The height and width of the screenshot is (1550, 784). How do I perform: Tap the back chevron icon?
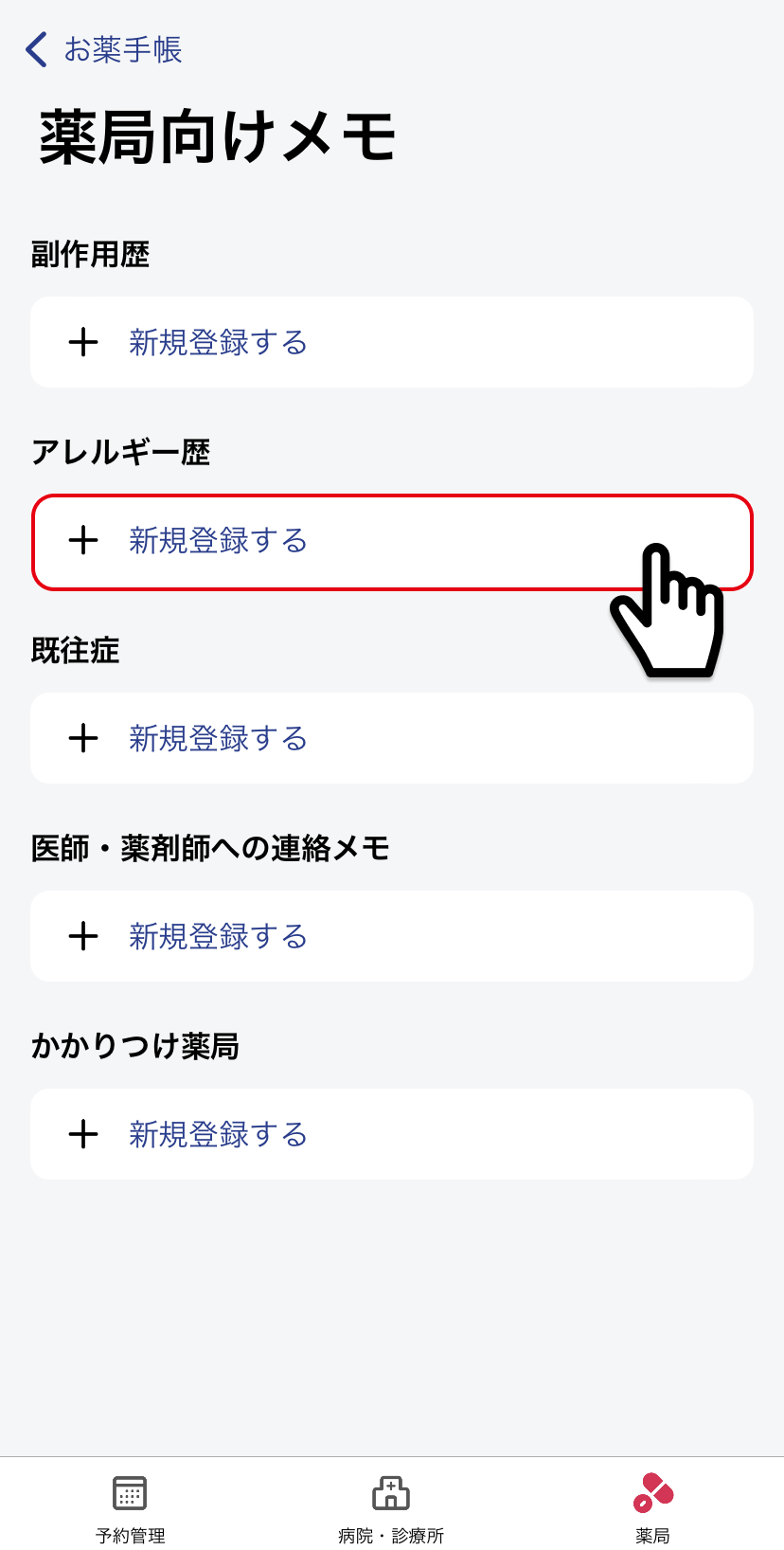[36, 49]
